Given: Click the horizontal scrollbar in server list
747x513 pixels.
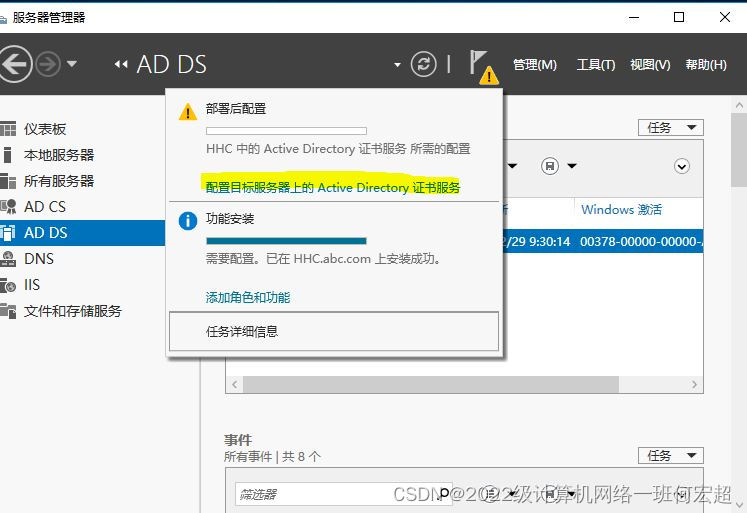Looking at the screenshot, I should (431, 384).
